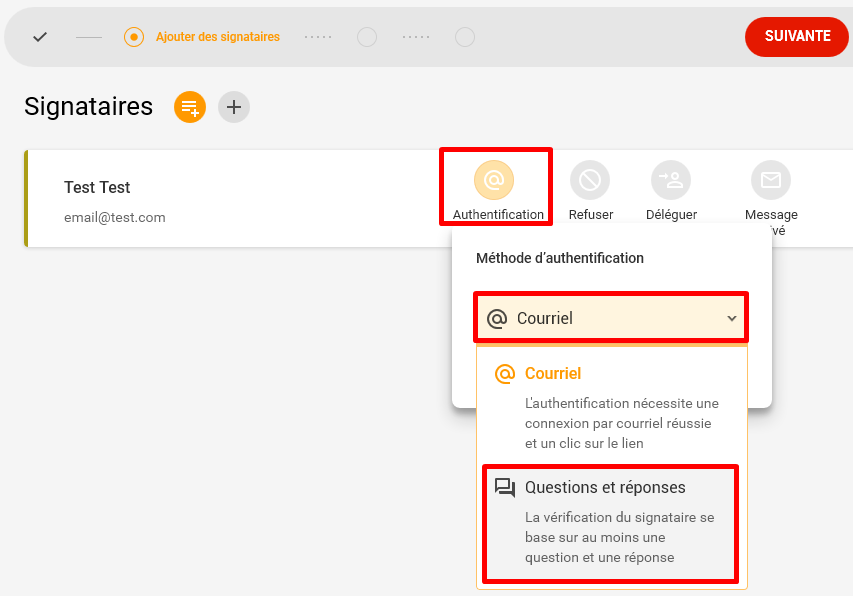Click the dropdown chevron in Courriel field
Image resolution: width=853 pixels, height=596 pixels.
pyautogui.click(x=732, y=318)
